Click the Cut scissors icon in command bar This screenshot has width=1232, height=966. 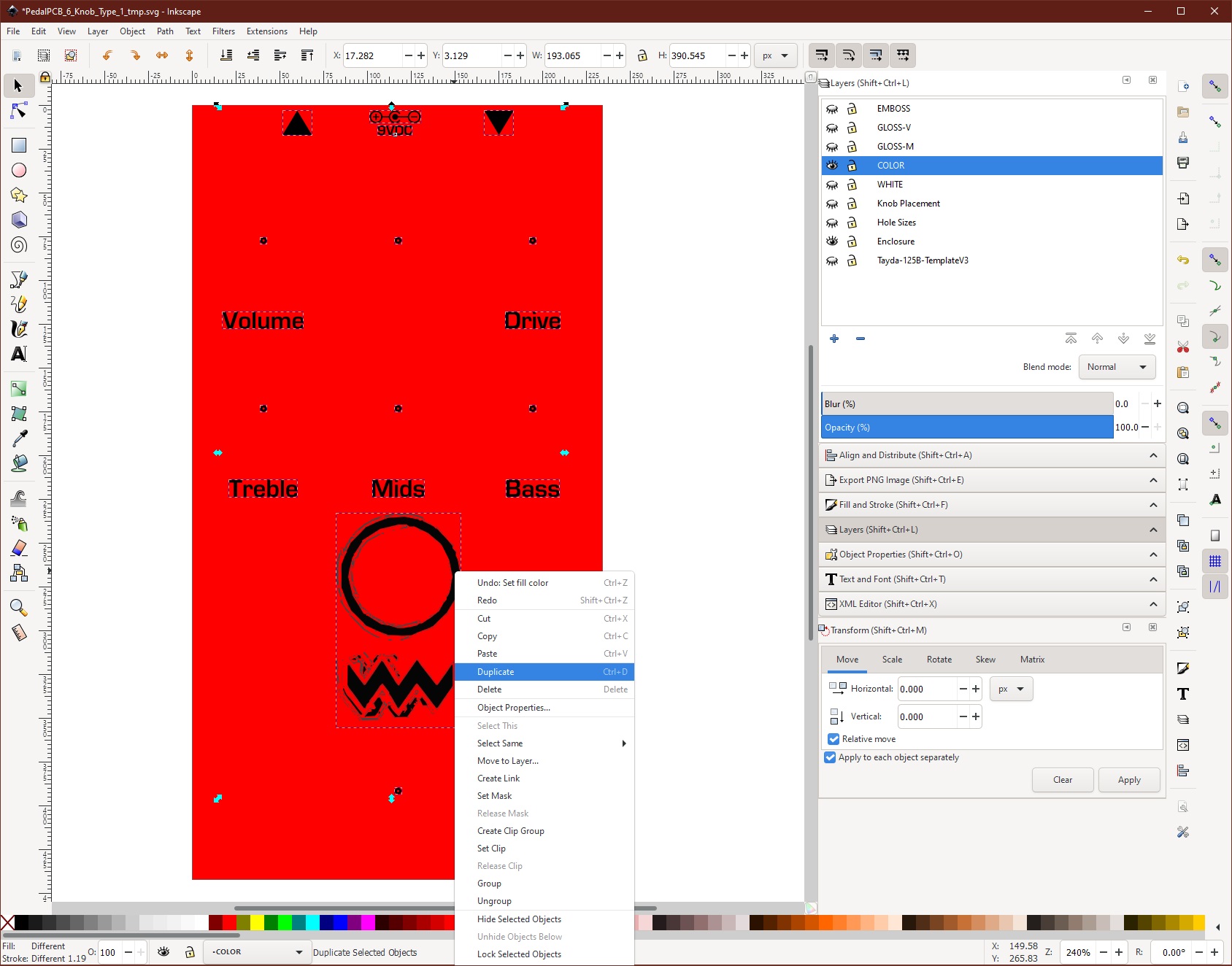(x=1183, y=347)
